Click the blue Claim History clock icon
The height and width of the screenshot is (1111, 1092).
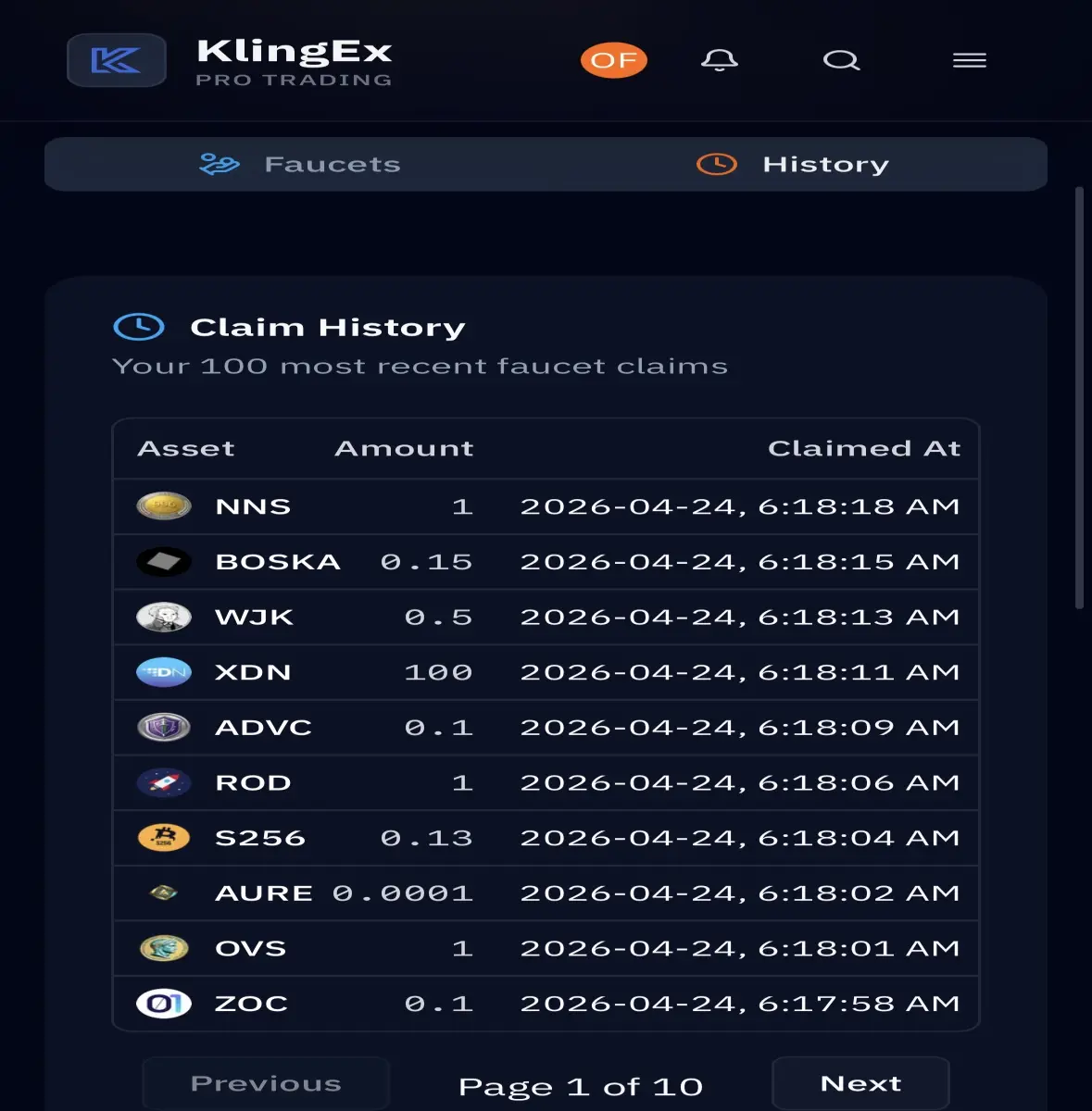point(139,327)
